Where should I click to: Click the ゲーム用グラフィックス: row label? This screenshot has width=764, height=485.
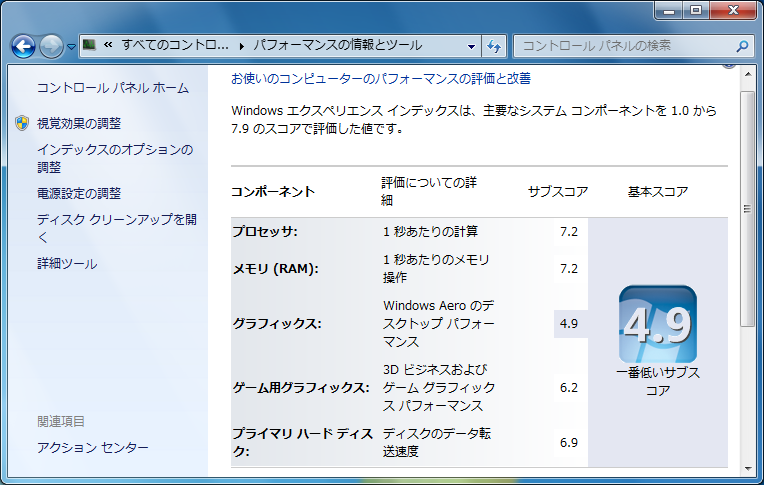[x=301, y=388]
